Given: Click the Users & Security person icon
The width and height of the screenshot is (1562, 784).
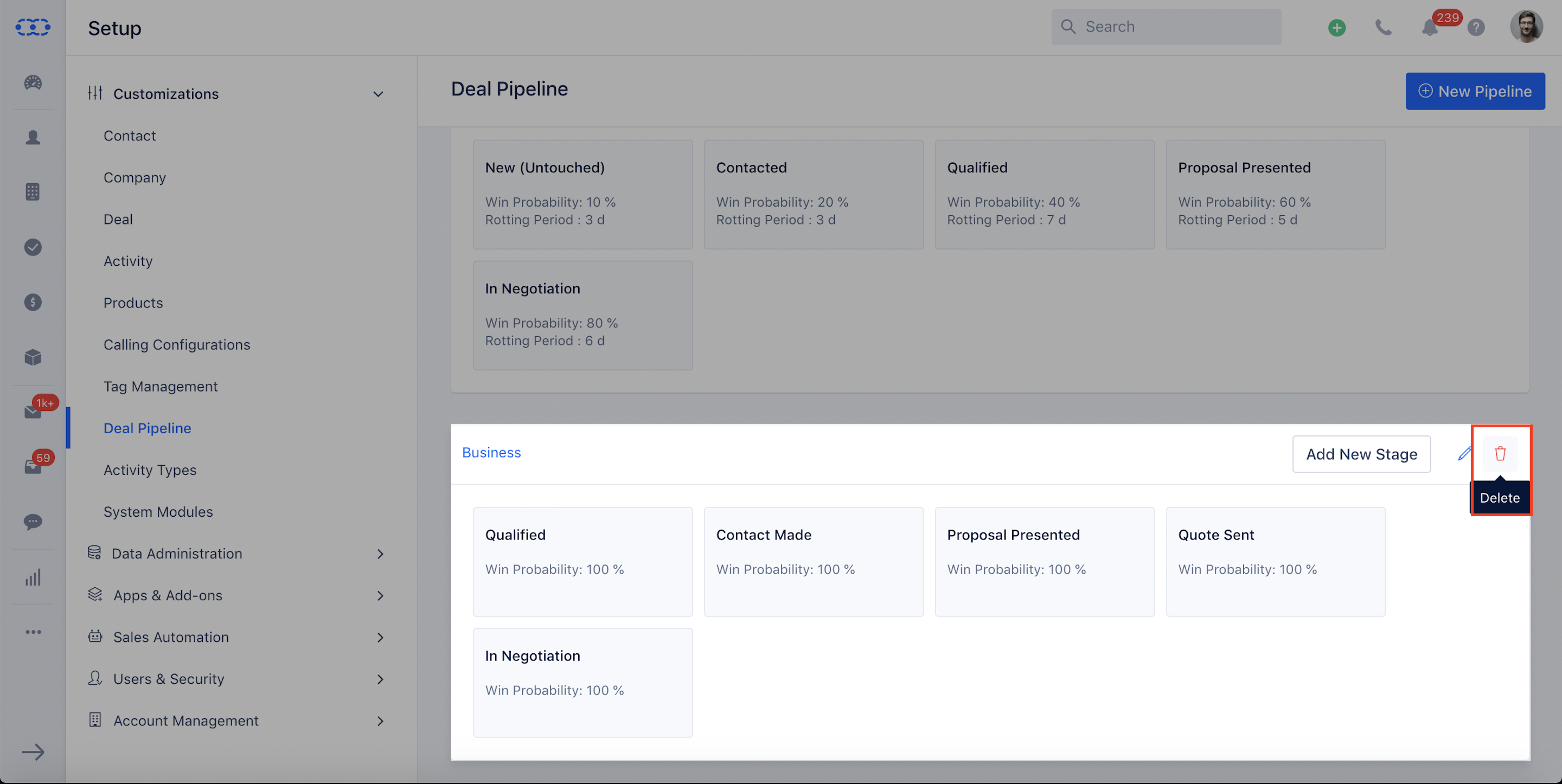Looking at the screenshot, I should [94, 678].
